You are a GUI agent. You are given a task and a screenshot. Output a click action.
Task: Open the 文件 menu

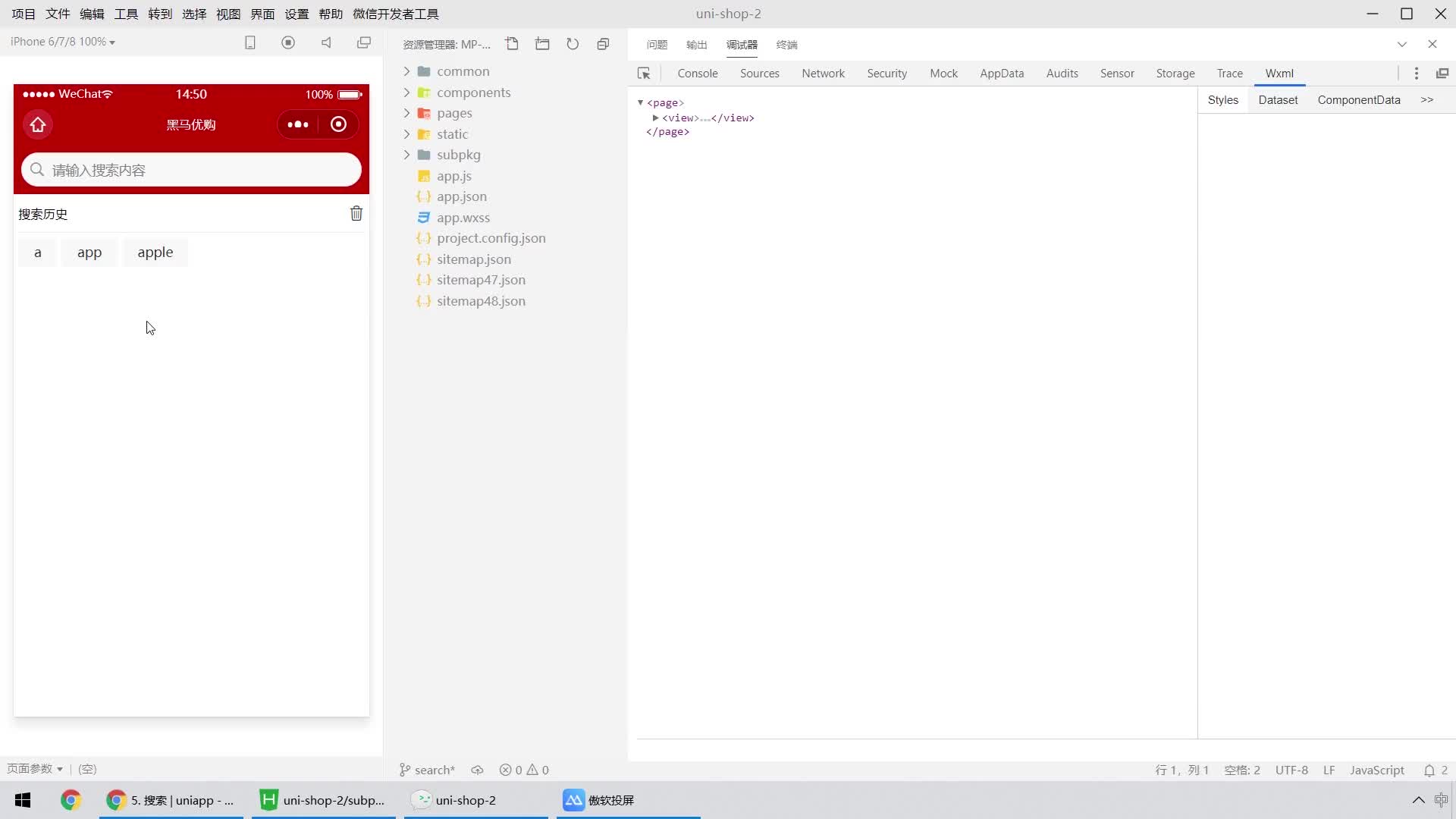click(58, 14)
